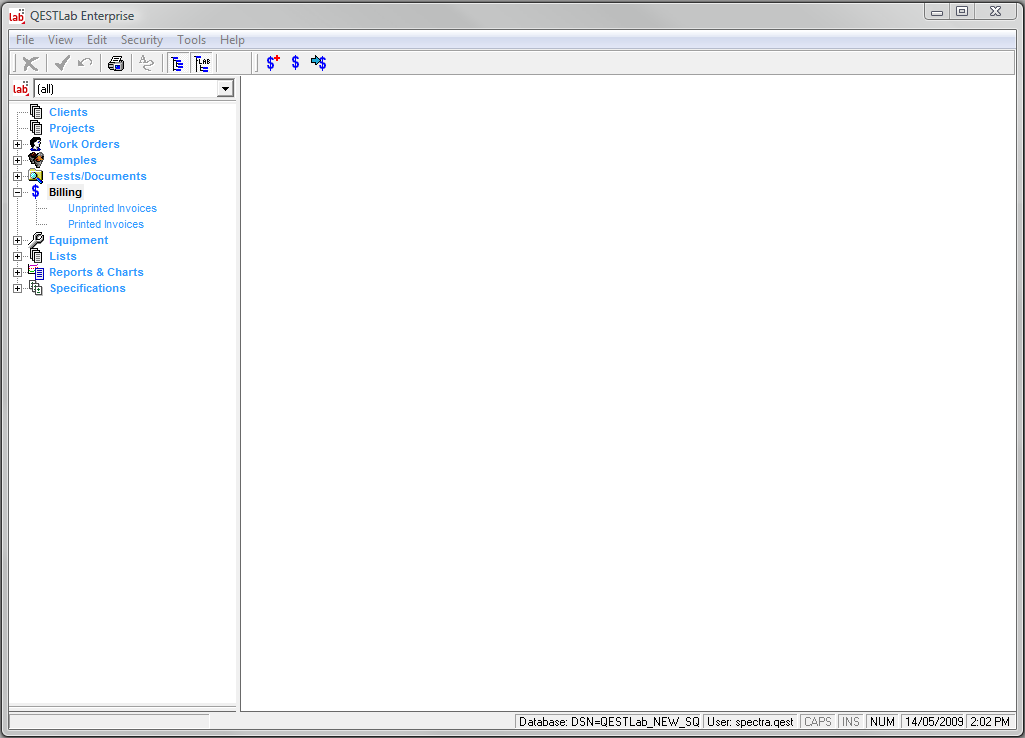The height and width of the screenshot is (738, 1025).
Task: Open the Tools menu
Action: 191,40
